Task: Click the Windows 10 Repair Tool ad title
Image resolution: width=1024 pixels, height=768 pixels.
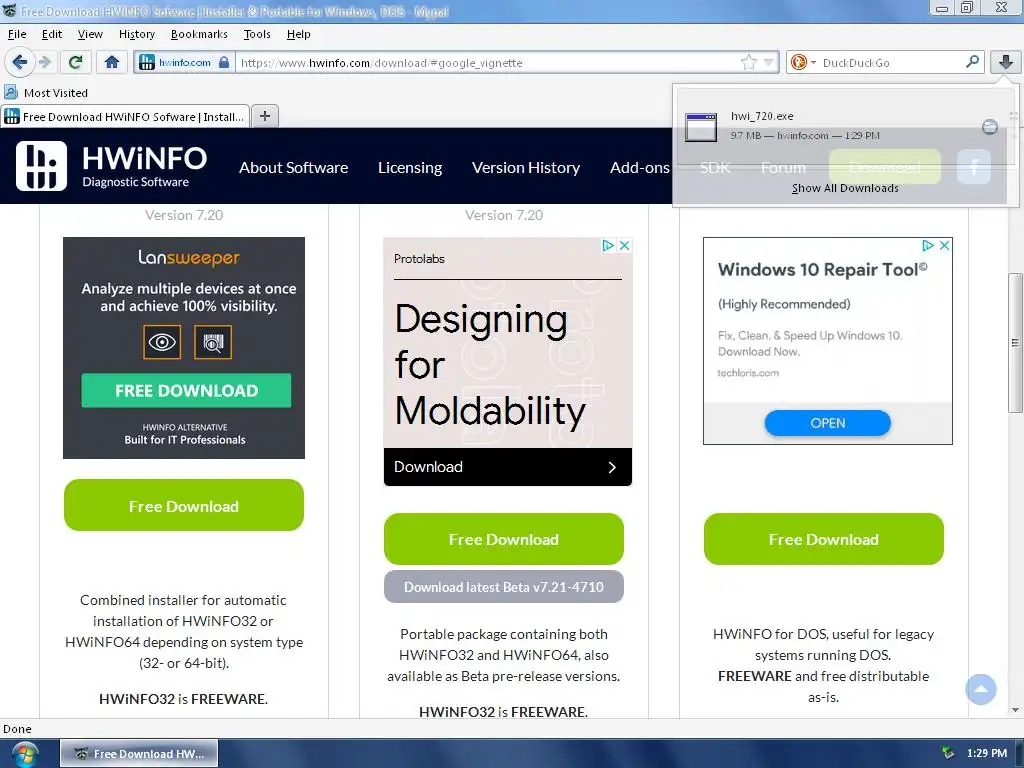Action: click(822, 270)
